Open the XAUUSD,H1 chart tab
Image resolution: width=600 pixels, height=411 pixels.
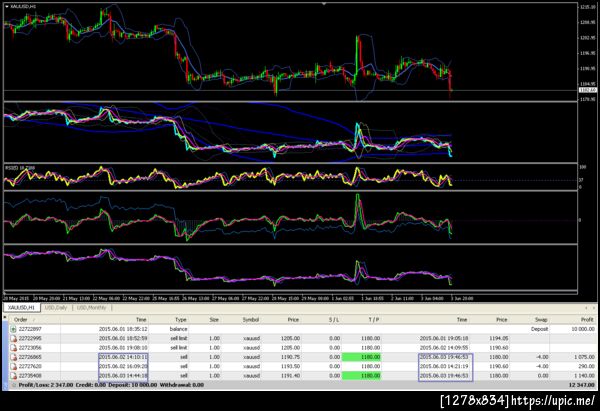[21, 308]
